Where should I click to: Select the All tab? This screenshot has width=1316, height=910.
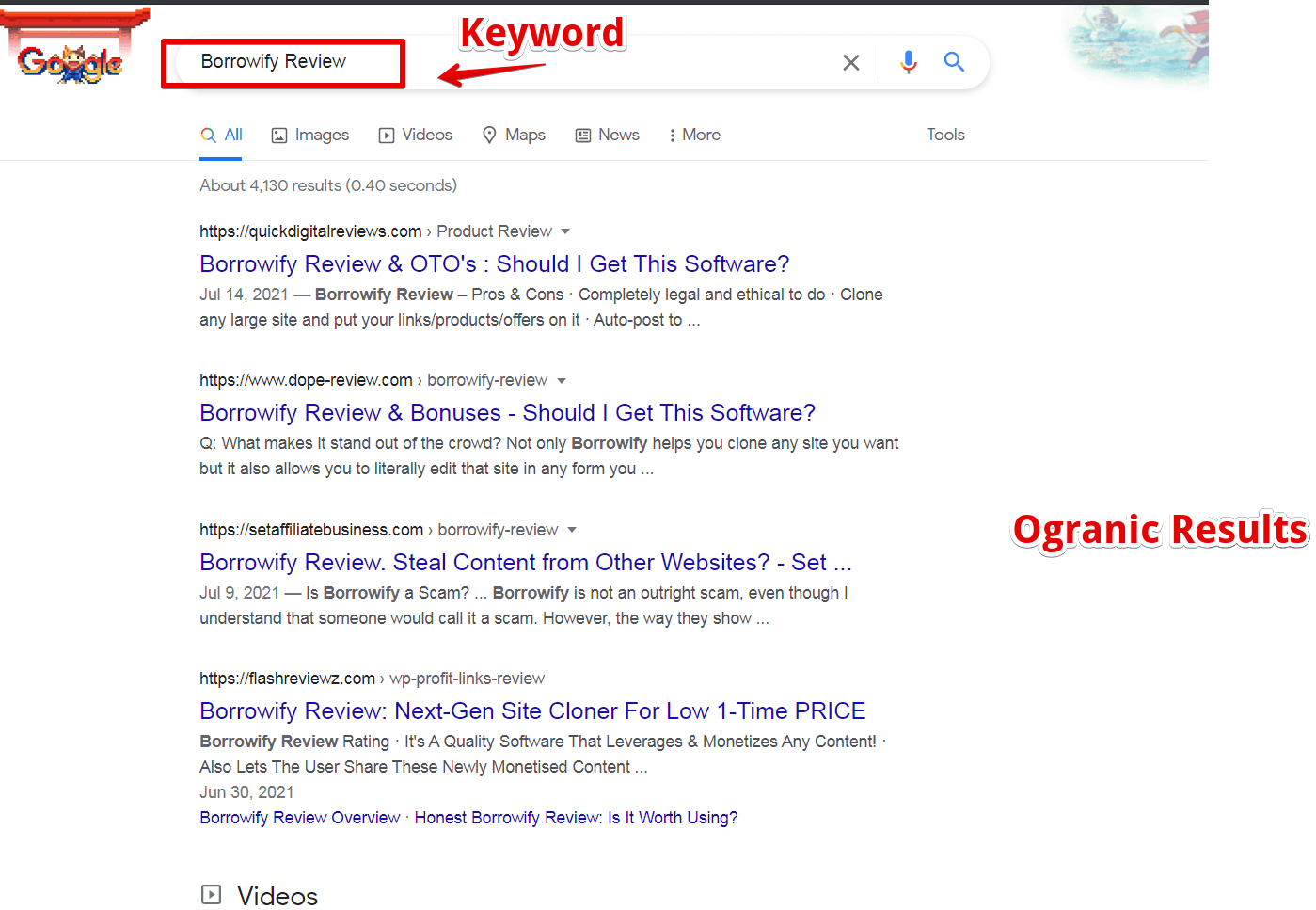point(222,135)
